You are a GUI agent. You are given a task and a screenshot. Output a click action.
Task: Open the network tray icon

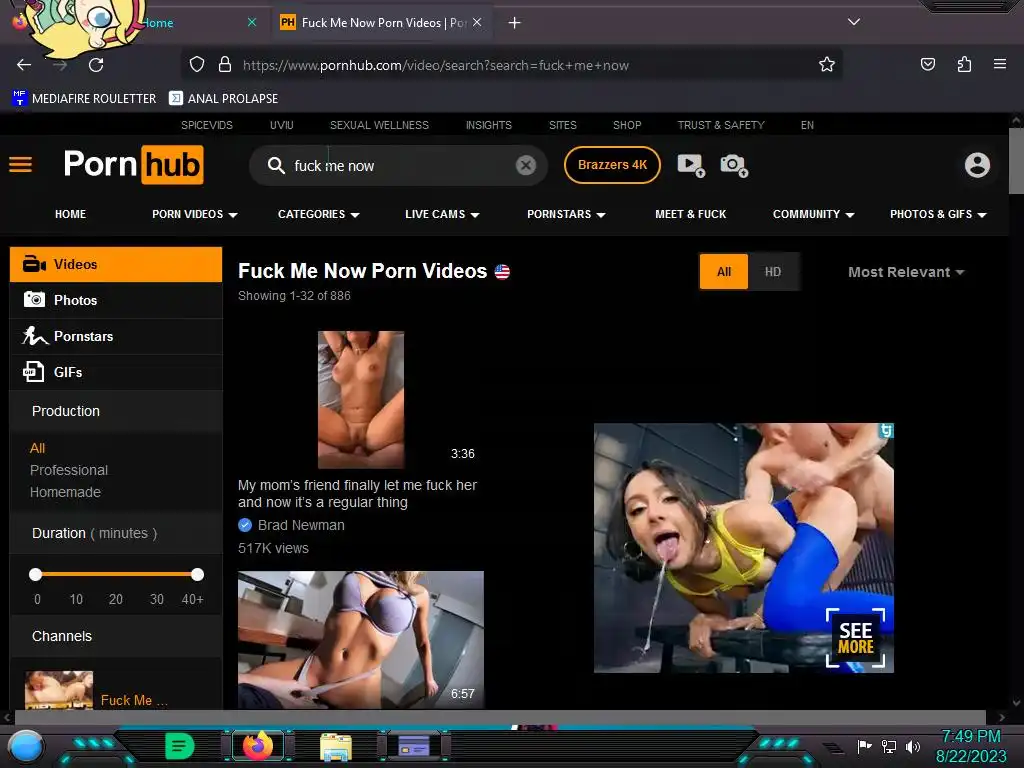(x=888, y=746)
